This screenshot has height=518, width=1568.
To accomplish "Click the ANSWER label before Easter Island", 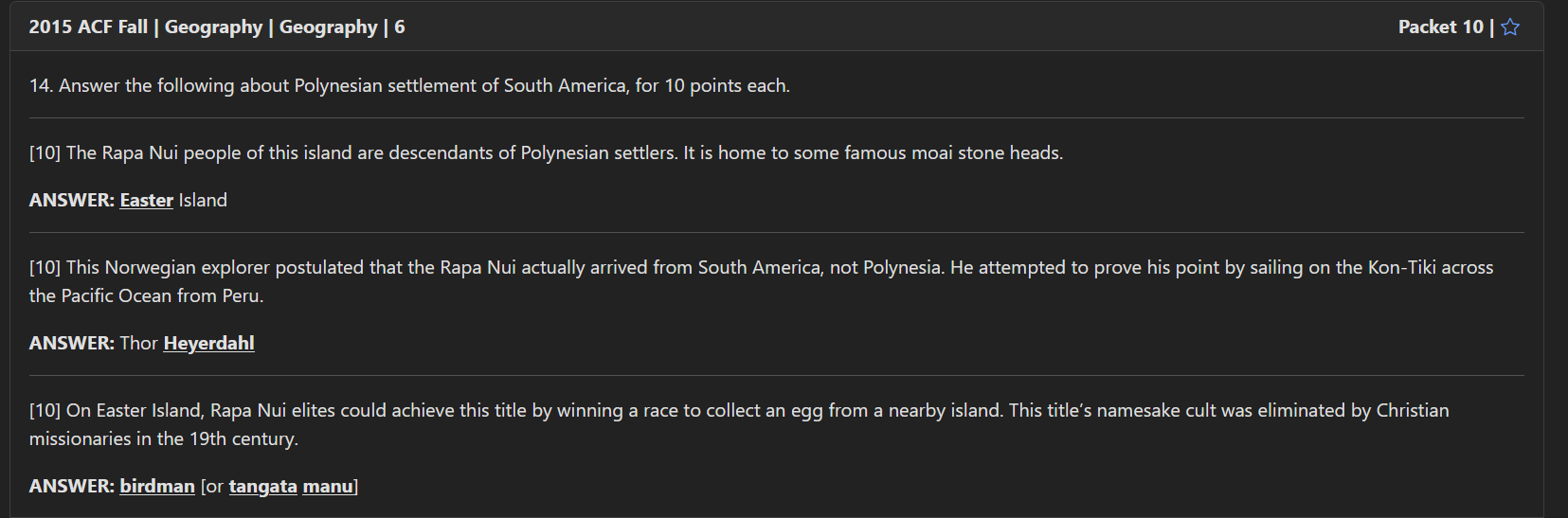I will [71, 201].
